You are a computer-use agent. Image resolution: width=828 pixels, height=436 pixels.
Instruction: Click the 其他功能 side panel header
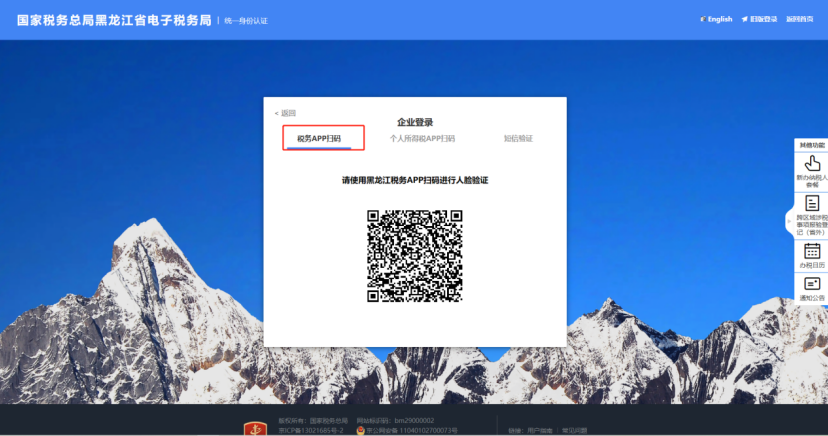tap(812, 145)
